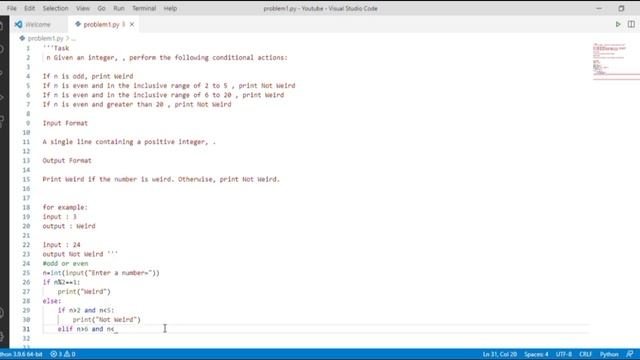
Task: Close the problem1.py tab
Action: [x=132, y=24]
